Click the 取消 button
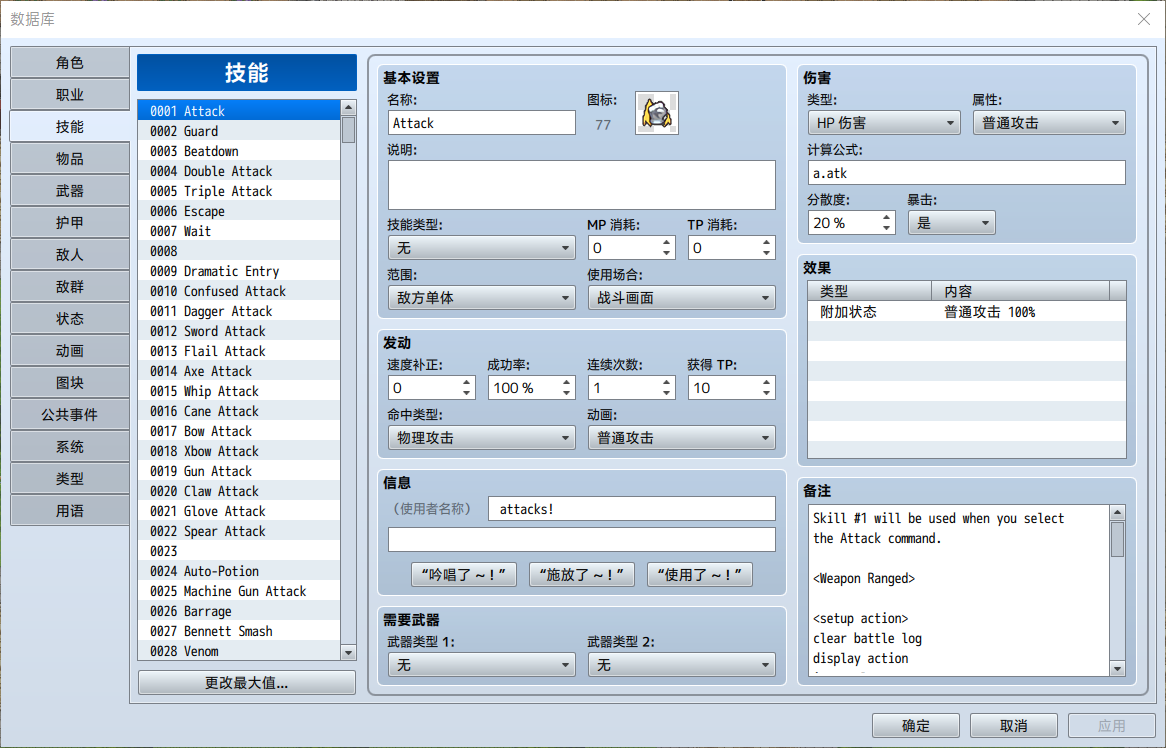 (x=1014, y=726)
